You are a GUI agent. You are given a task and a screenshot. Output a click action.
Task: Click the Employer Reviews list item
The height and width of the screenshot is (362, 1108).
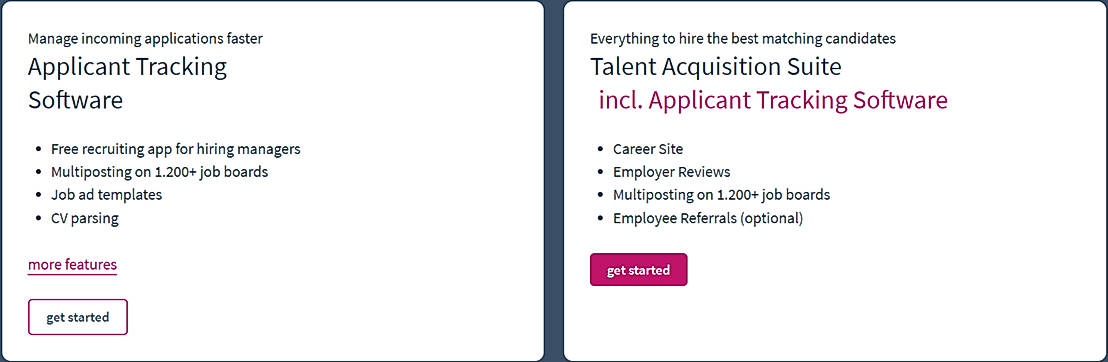click(x=671, y=172)
